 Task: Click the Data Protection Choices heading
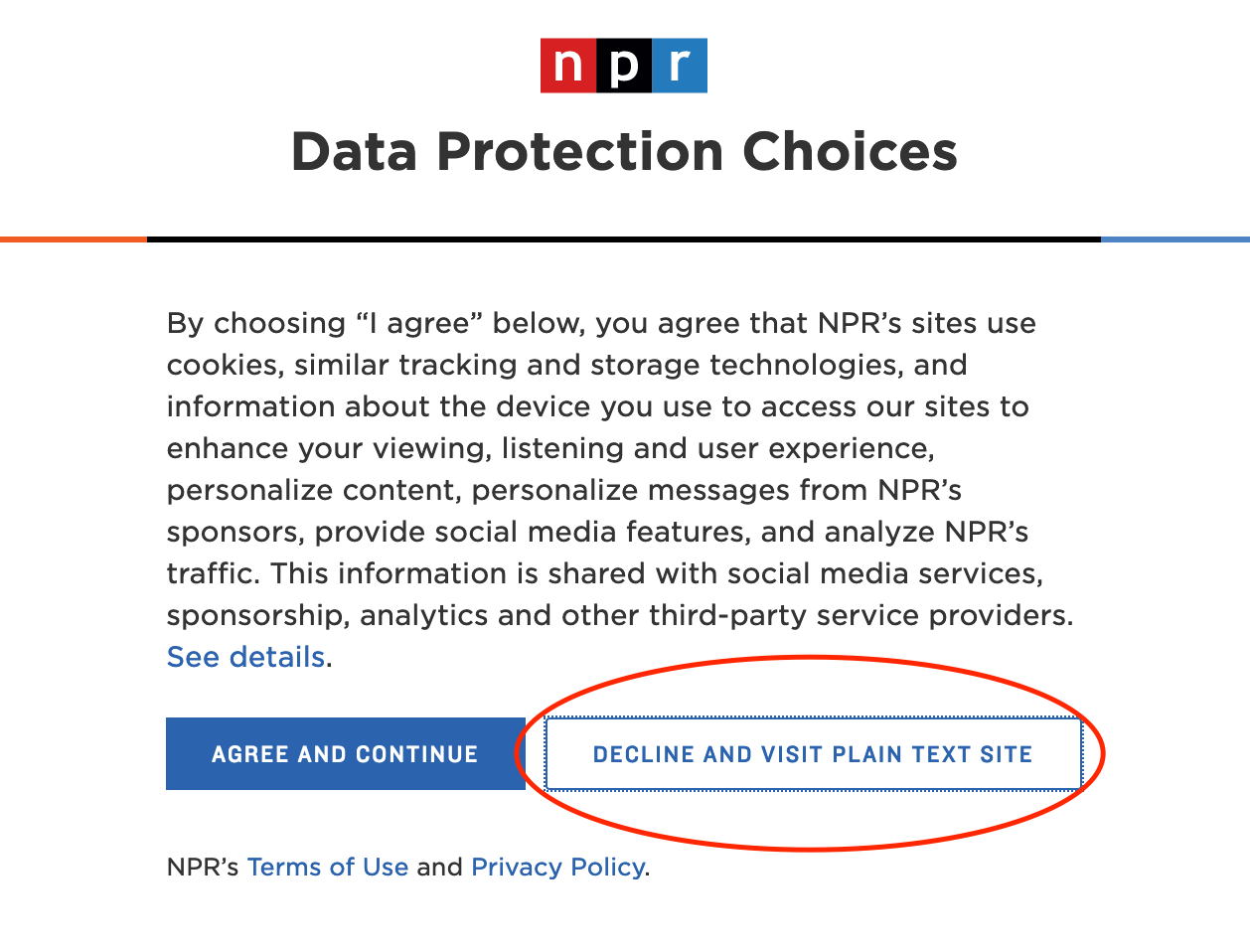click(624, 152)
